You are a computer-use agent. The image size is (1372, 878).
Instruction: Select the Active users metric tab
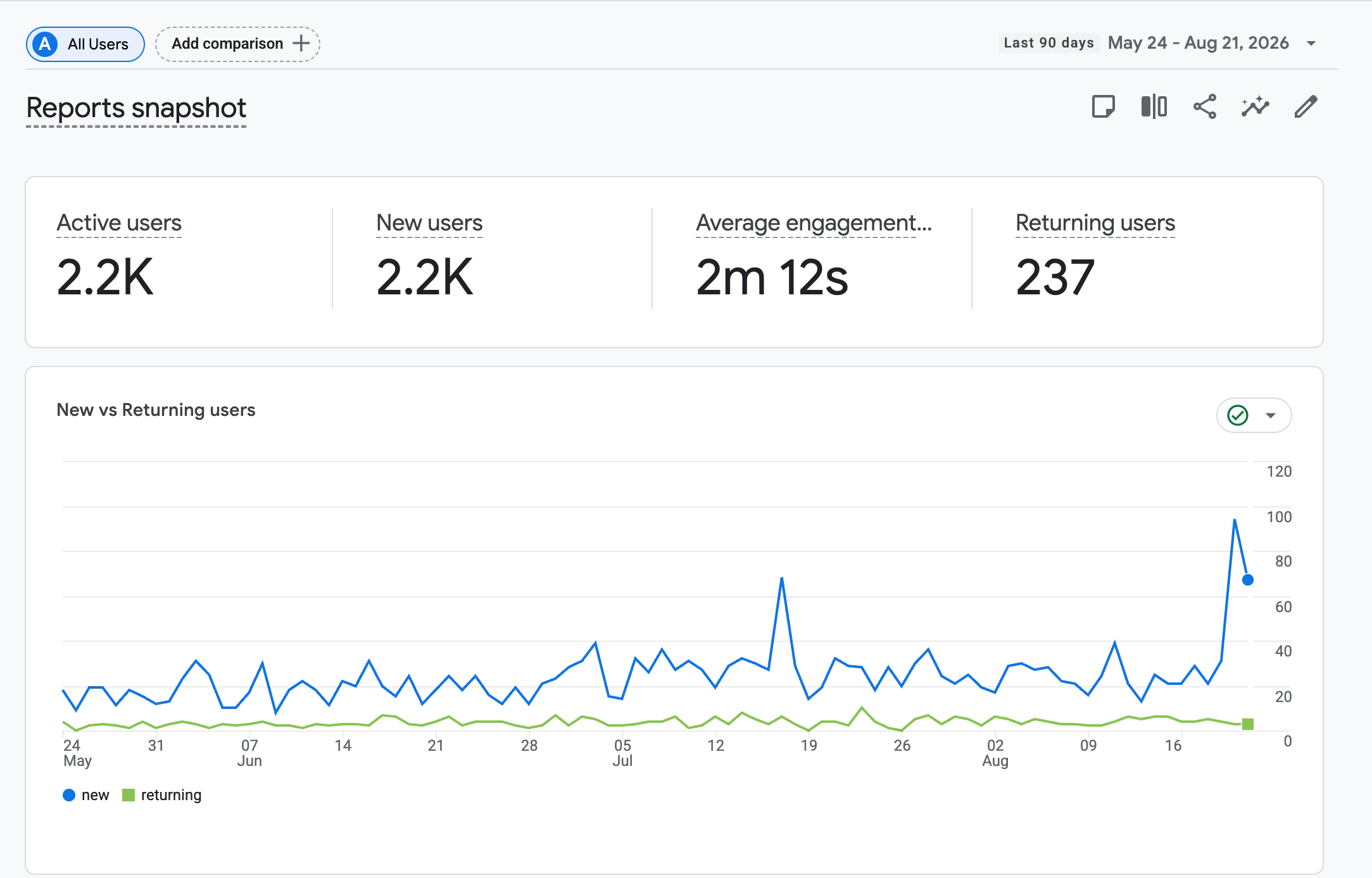pyautogui.click(x=119, y=223)
